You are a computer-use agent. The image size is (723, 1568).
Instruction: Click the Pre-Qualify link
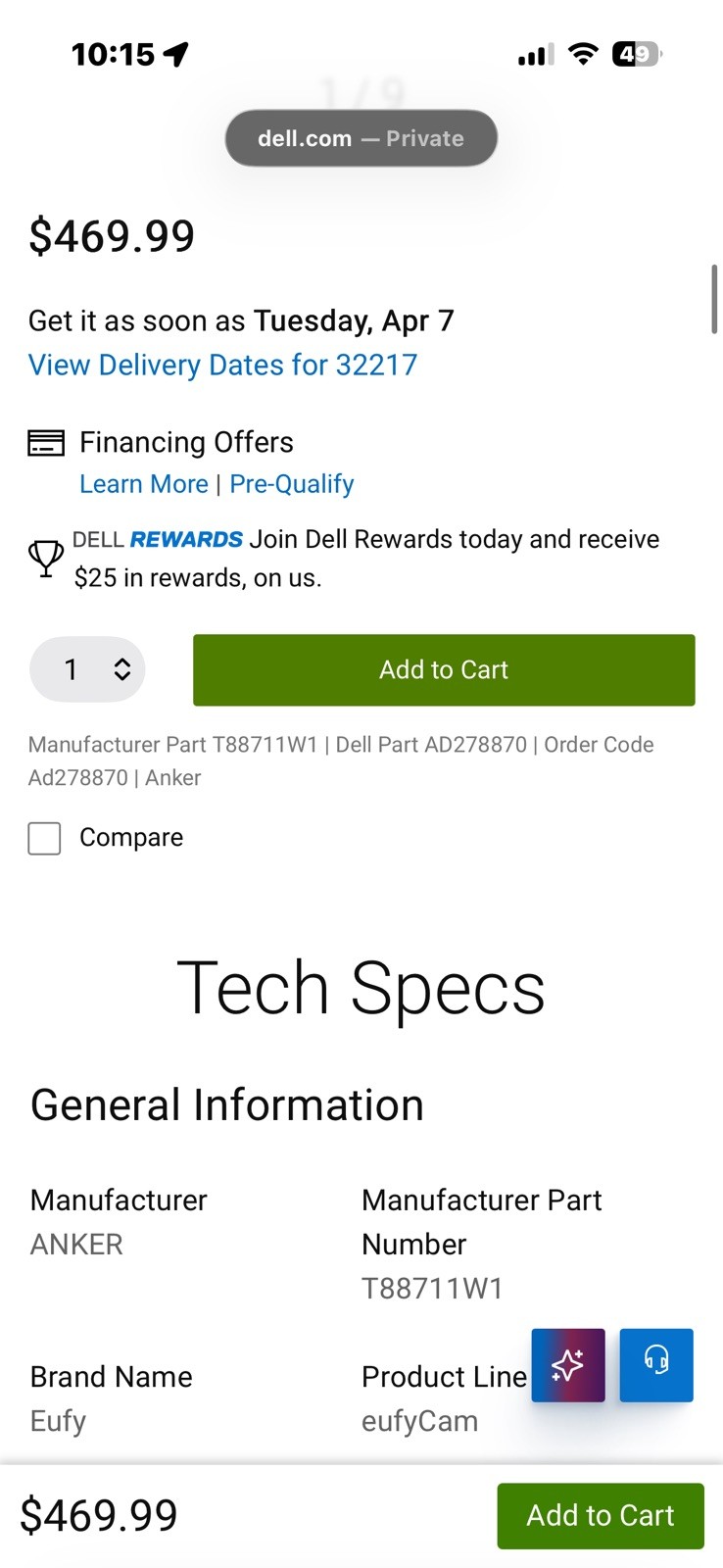[x=292, y=484]
